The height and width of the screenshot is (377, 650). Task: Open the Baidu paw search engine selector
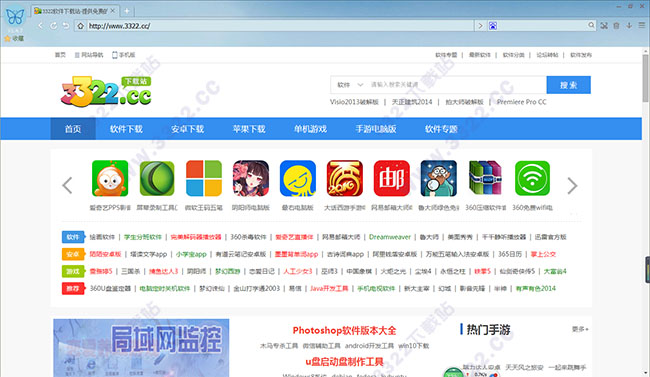(x=492, y=26)
